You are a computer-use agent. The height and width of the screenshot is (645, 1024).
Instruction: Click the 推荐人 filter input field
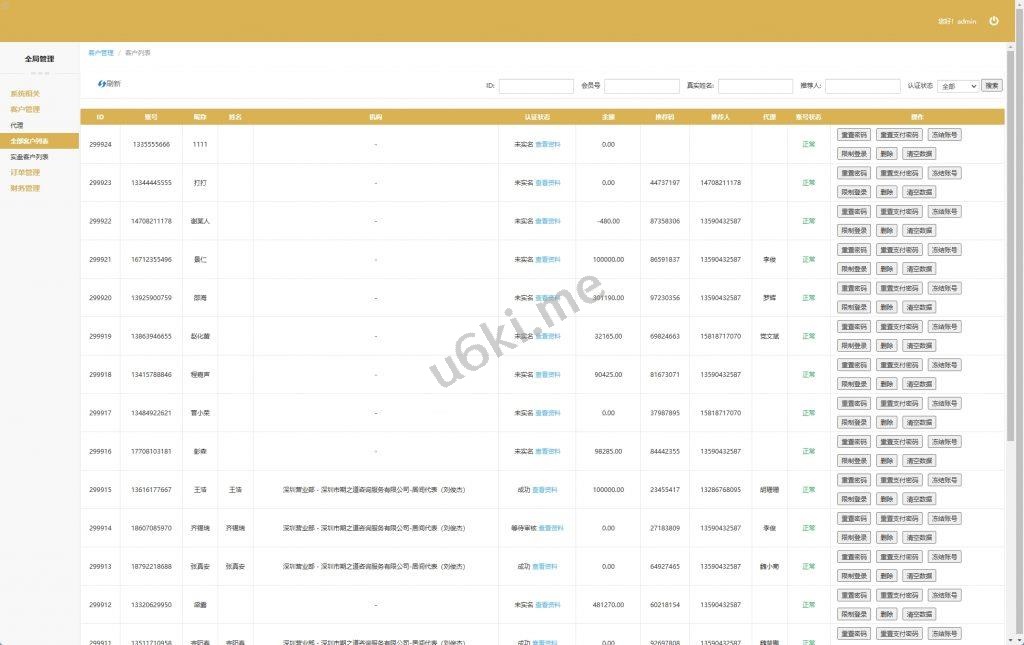[862, 86]
